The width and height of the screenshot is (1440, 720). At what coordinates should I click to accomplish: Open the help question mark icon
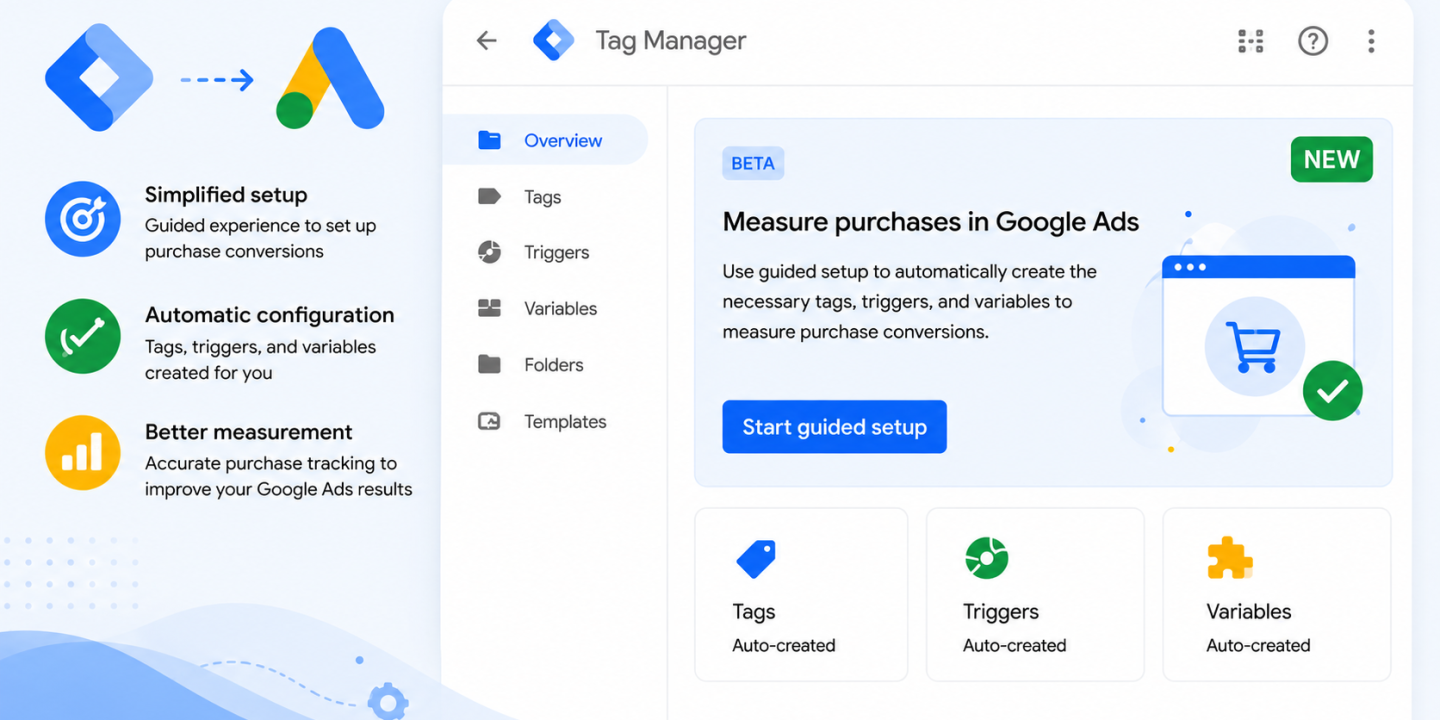coord(1313,41)
